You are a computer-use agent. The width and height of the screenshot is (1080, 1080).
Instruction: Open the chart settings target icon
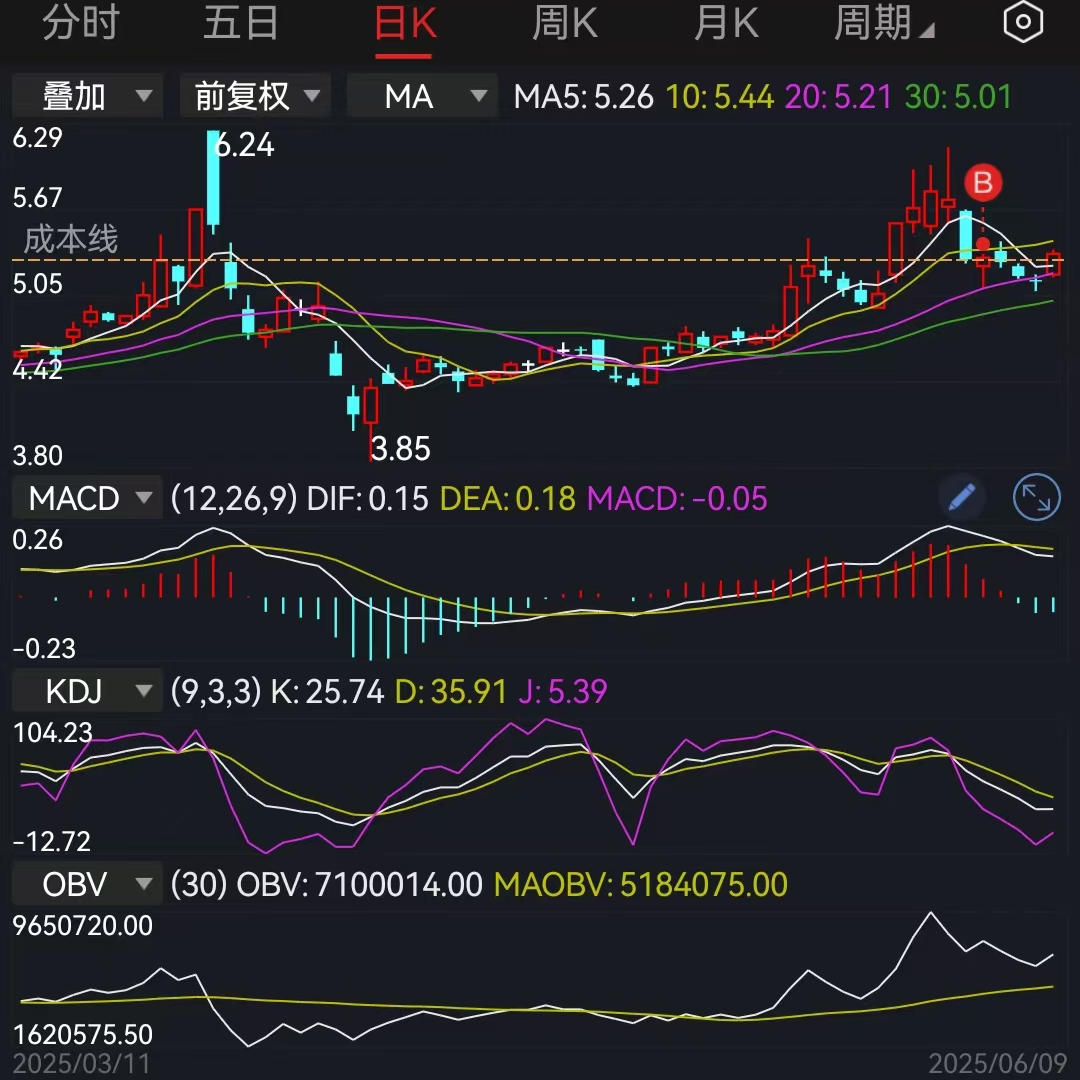pyautogui.click(x=1022, y=21)
